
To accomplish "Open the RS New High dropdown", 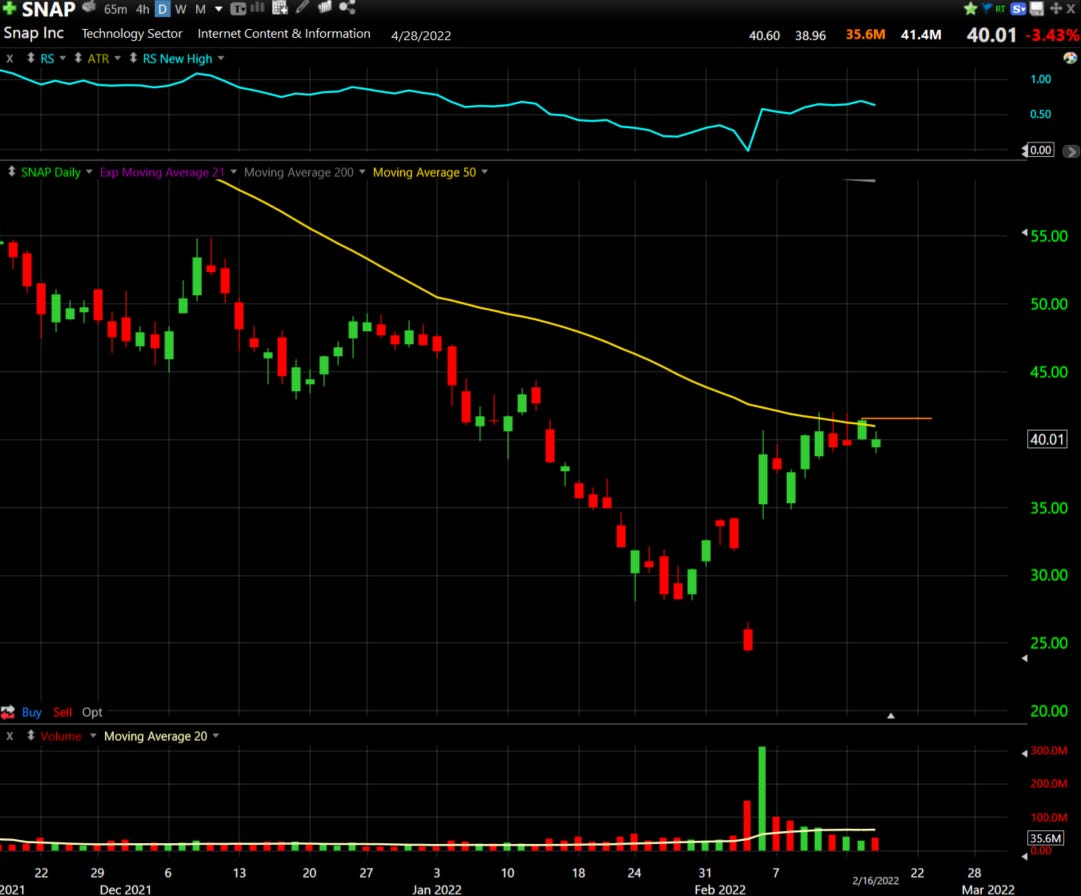I will coord(221,58).
